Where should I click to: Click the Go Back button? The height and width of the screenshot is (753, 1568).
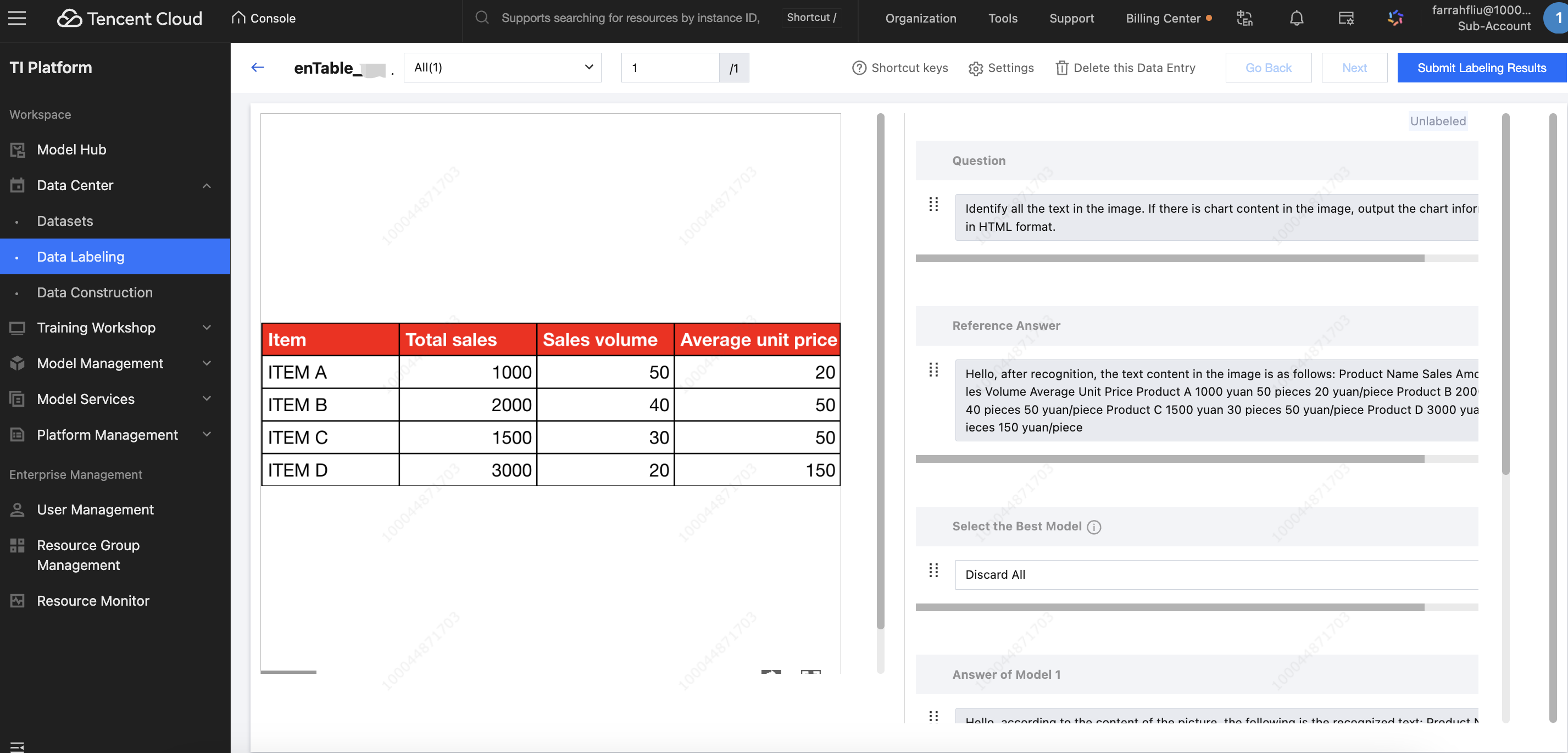click(1268, 68)
